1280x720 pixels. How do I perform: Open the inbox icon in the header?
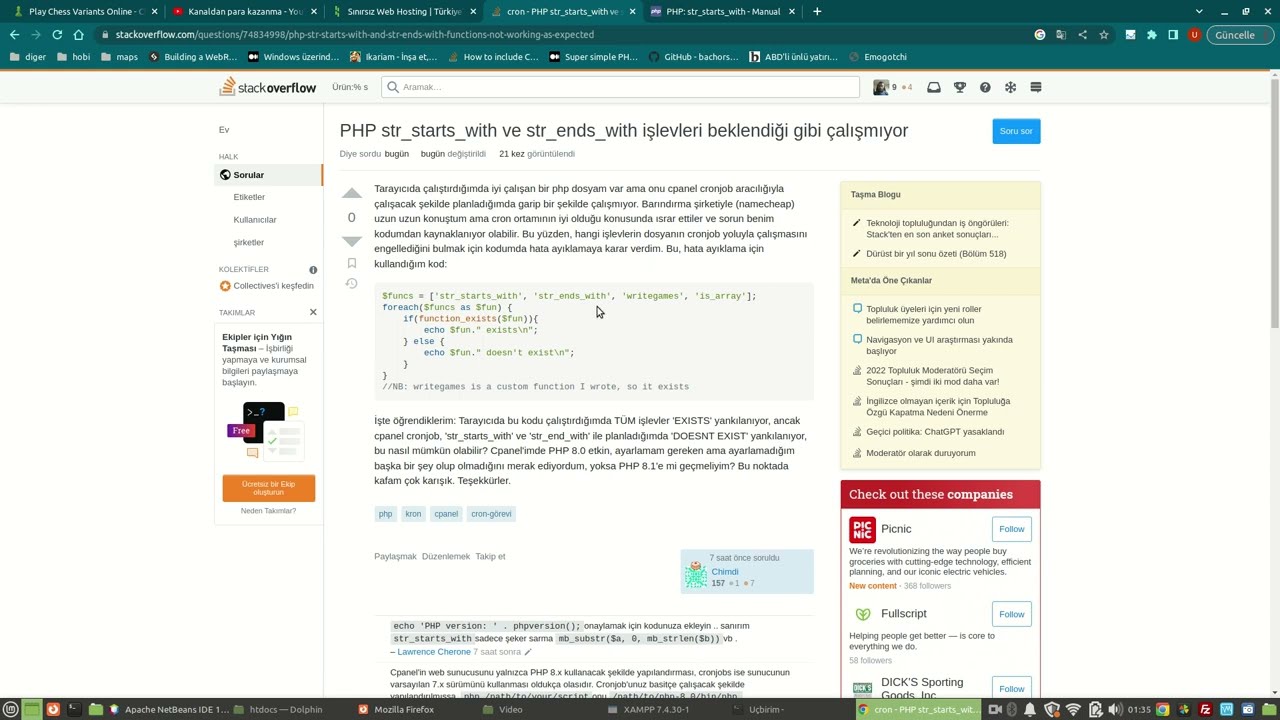(934, 87)
